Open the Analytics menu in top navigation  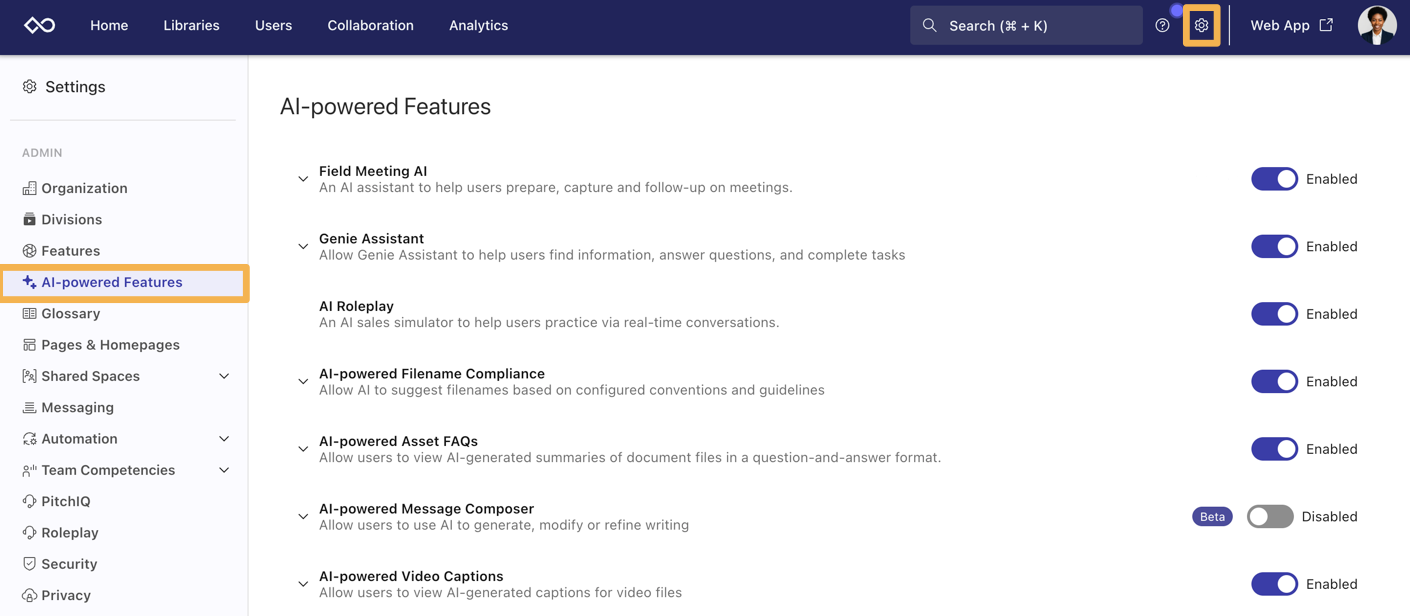click(478, 25)
